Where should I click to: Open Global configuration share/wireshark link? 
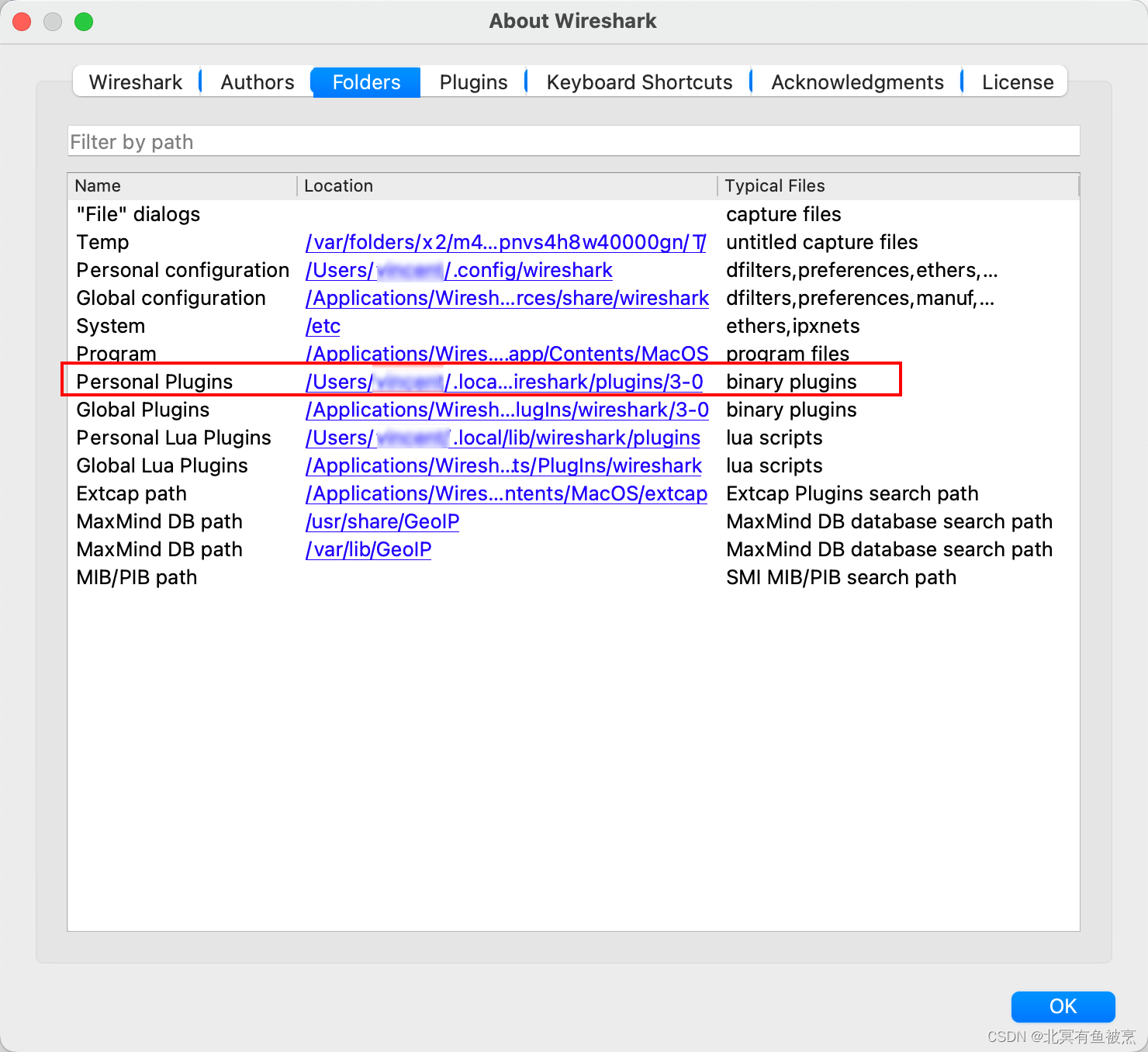507,298
